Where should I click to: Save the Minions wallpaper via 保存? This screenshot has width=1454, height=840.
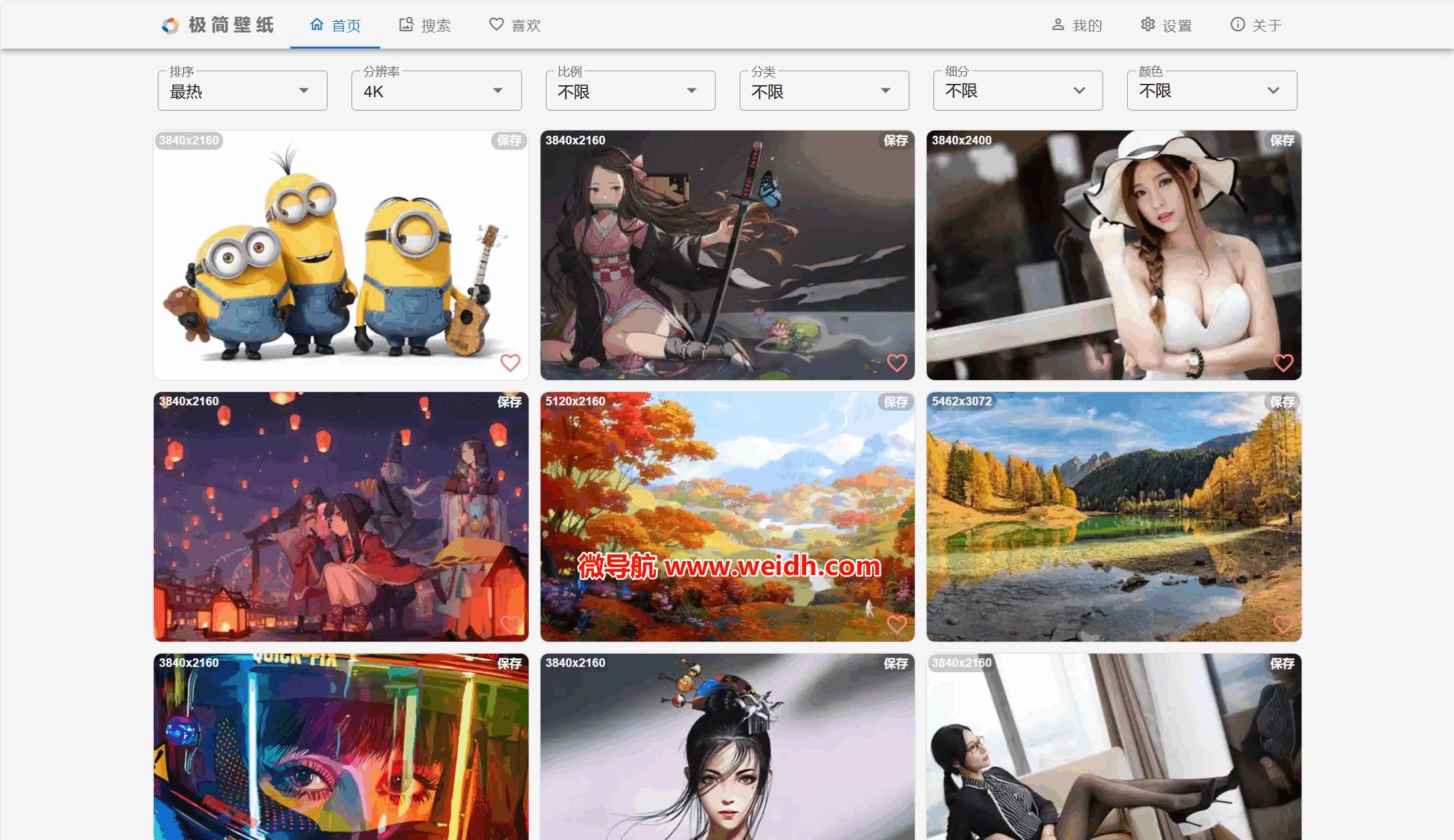[x=509, y=140]
